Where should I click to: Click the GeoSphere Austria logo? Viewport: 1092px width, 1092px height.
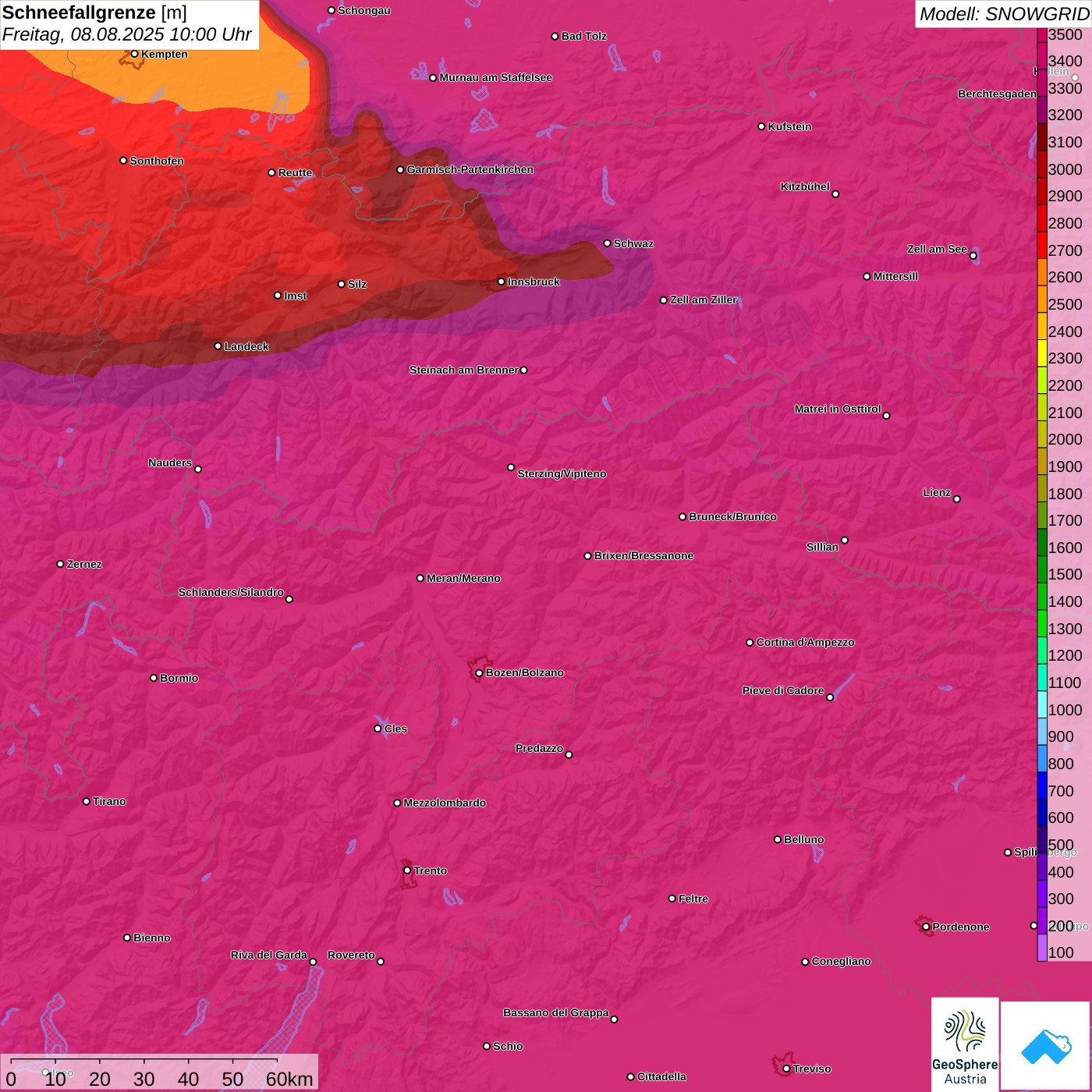coord(965,1044)
